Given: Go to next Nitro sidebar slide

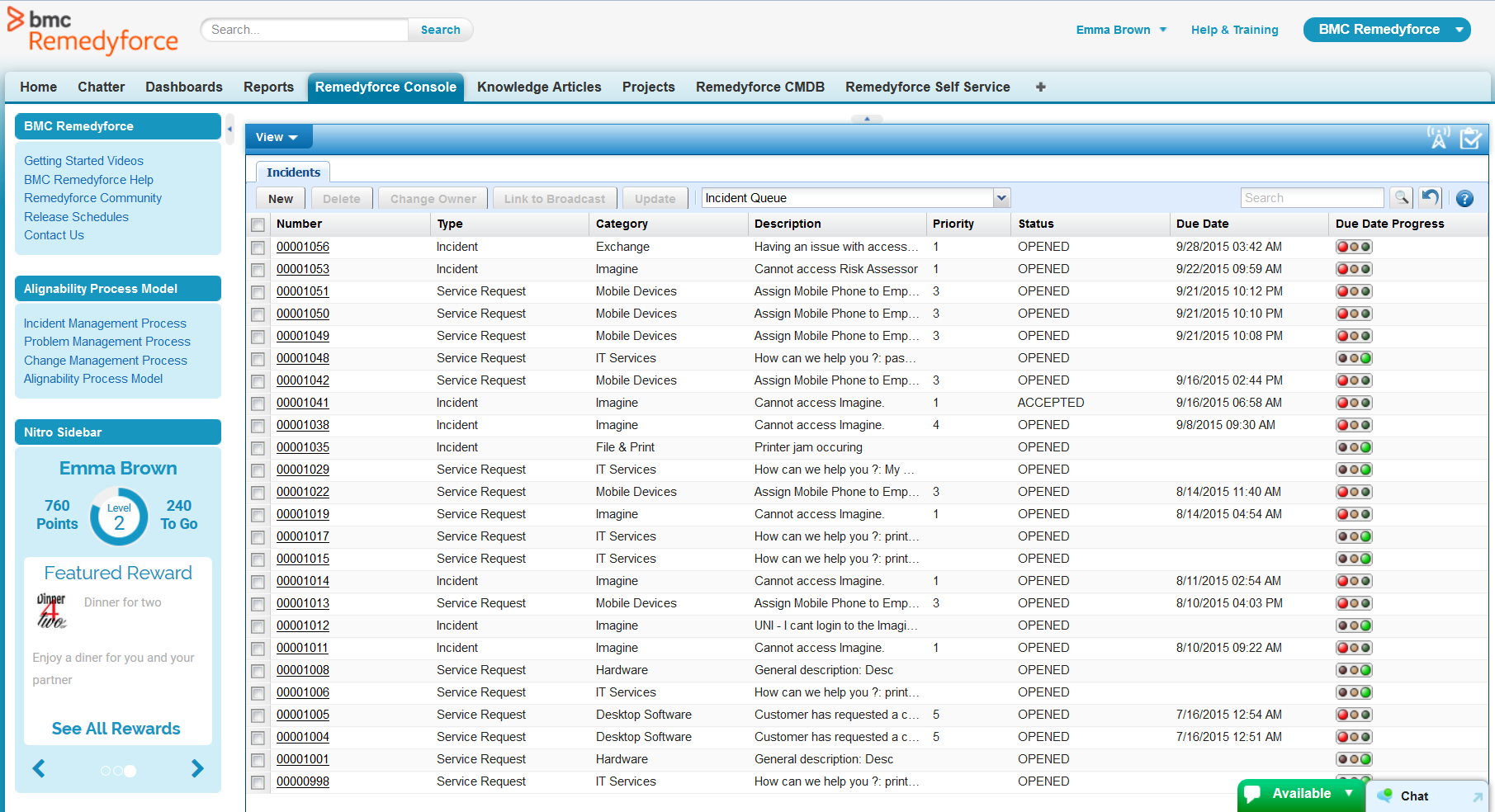Looking at the screenshot, I should pos(197,769).
